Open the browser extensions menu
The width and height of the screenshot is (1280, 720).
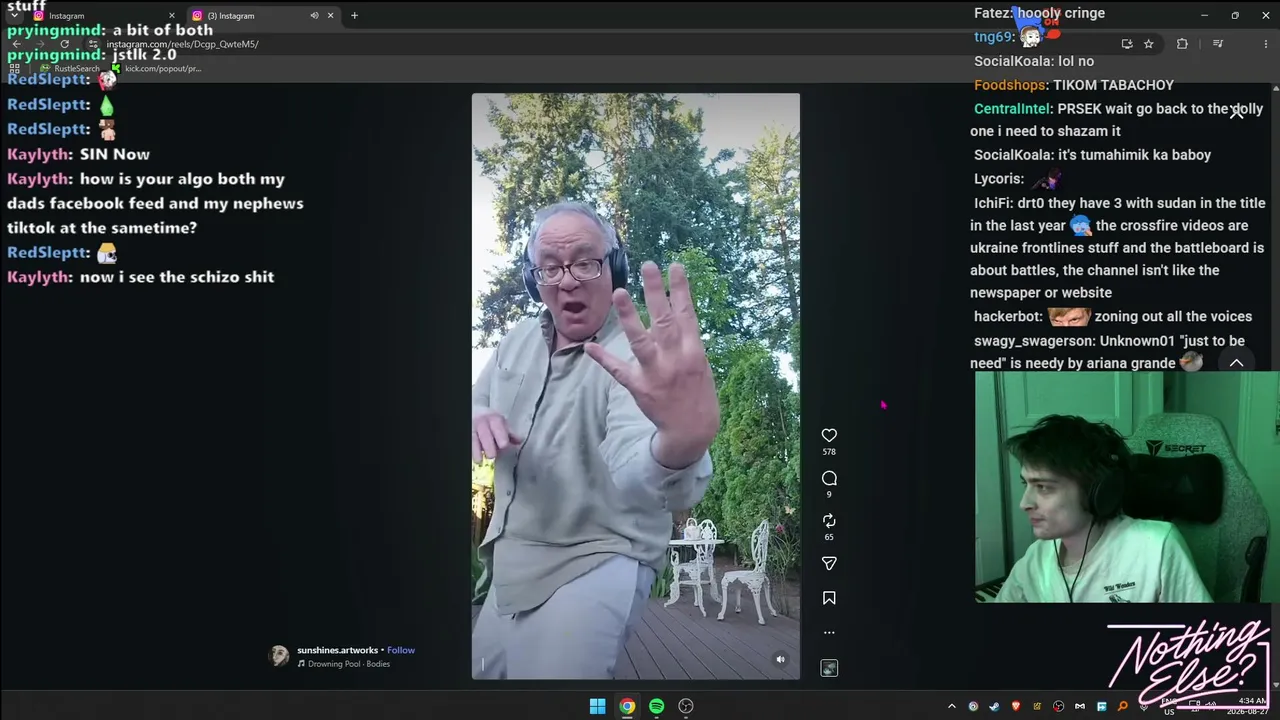pos(1182,44)
